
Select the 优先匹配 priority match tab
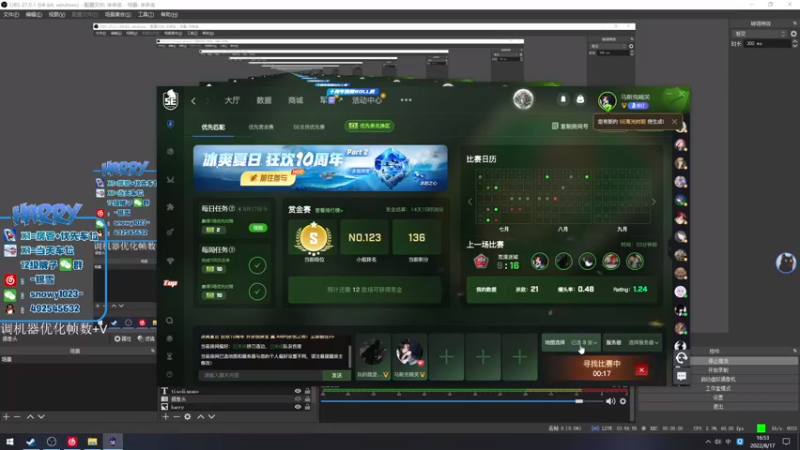pyautogui.click(x=213, y=127)
